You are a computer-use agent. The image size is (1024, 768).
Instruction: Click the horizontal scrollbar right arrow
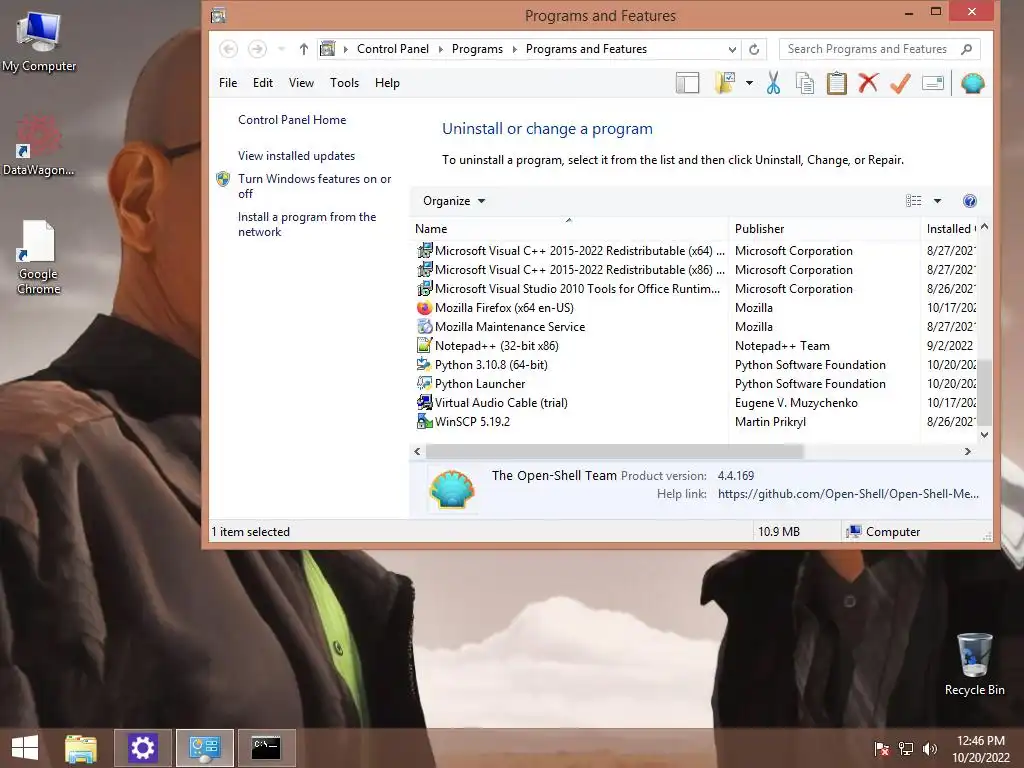point(968,451)
